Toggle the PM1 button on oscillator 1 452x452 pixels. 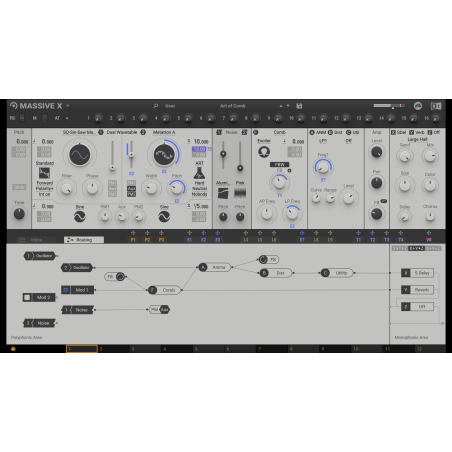pyautogui.click(x=112, y=183)
